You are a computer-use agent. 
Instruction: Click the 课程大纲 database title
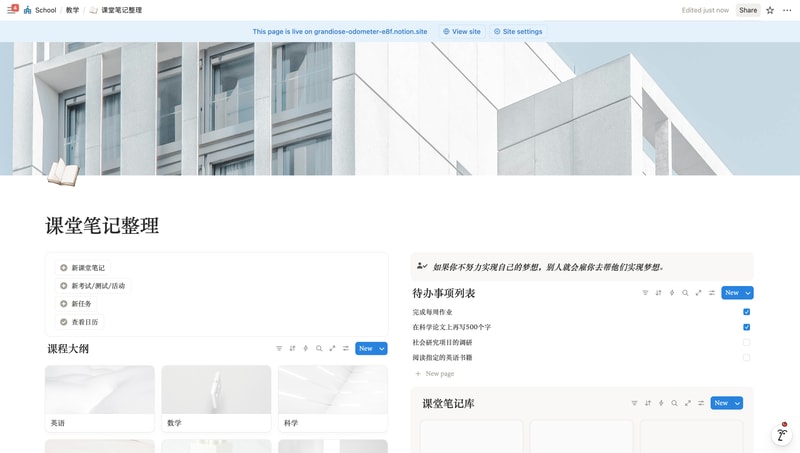68,349
